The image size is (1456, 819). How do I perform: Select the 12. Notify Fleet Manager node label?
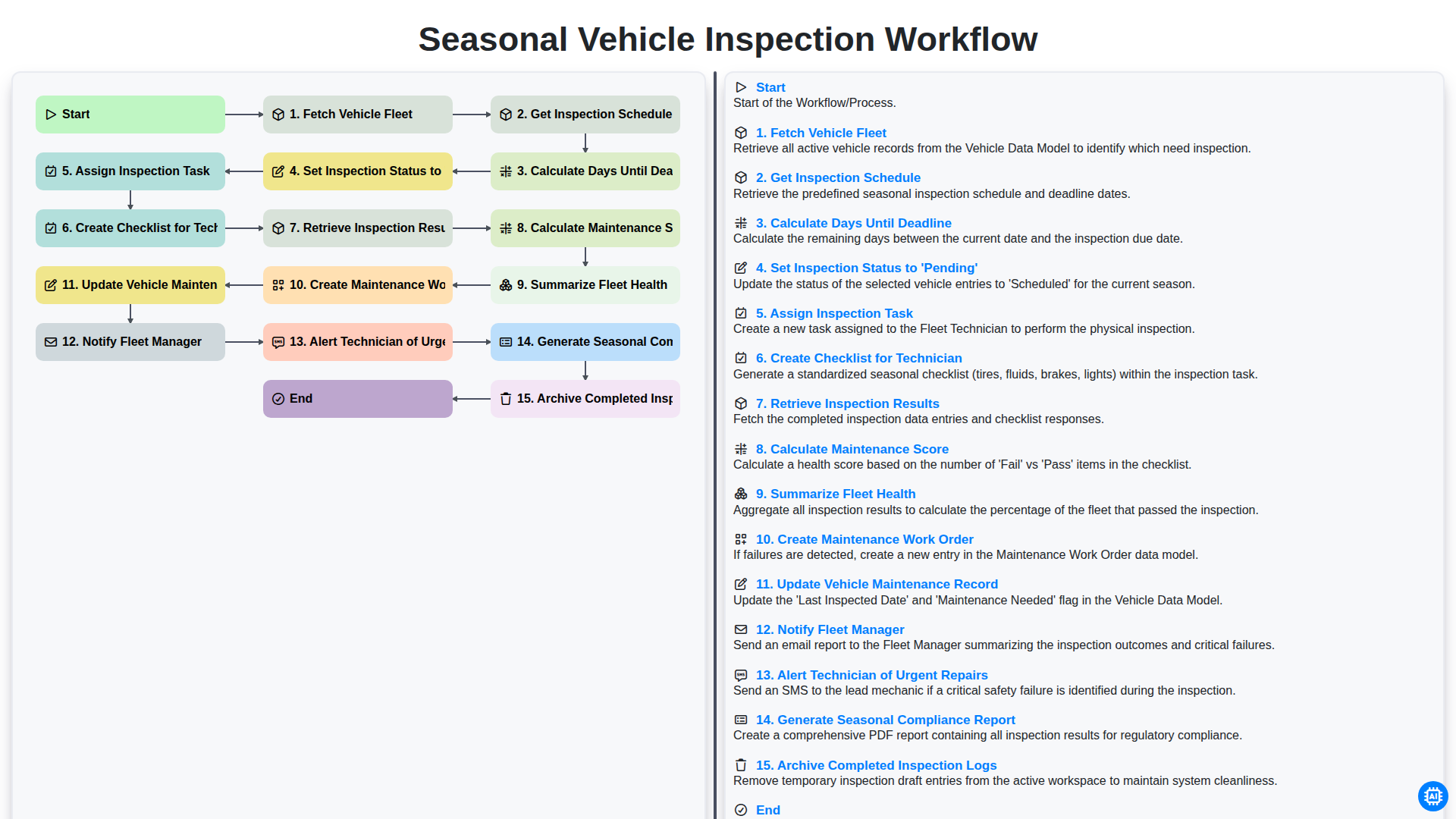coord(131,342)
